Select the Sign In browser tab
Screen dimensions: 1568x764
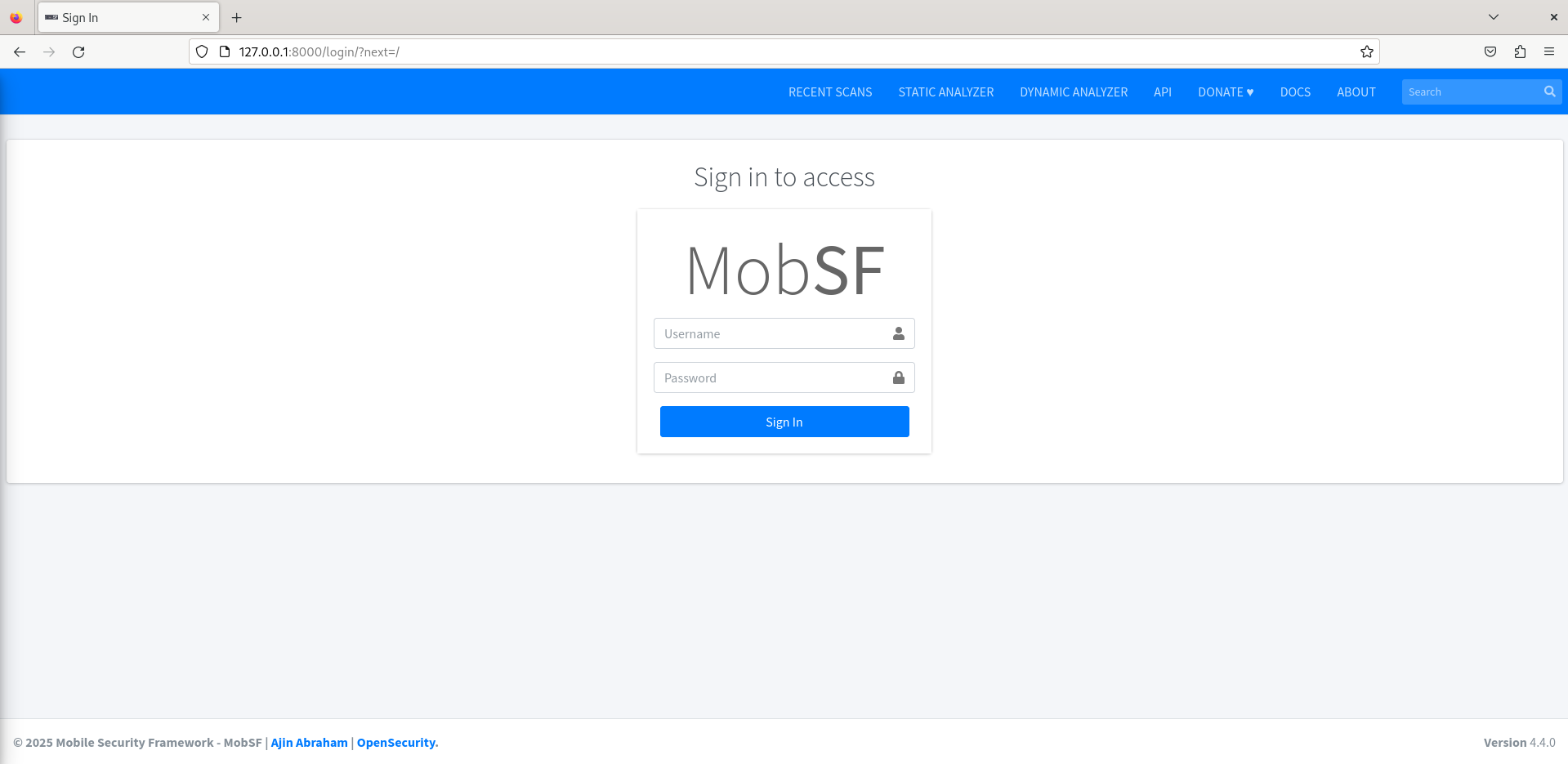coord(123,18)
